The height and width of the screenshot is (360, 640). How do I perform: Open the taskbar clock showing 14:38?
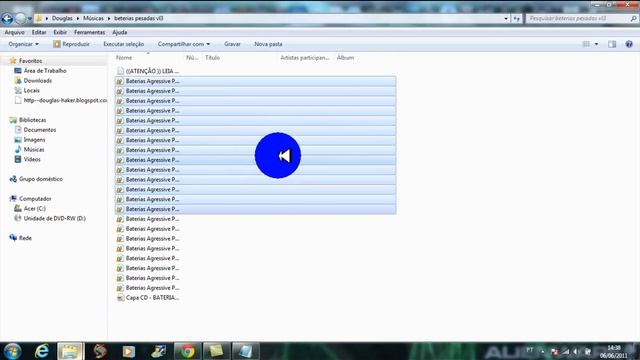coord(613,351)
